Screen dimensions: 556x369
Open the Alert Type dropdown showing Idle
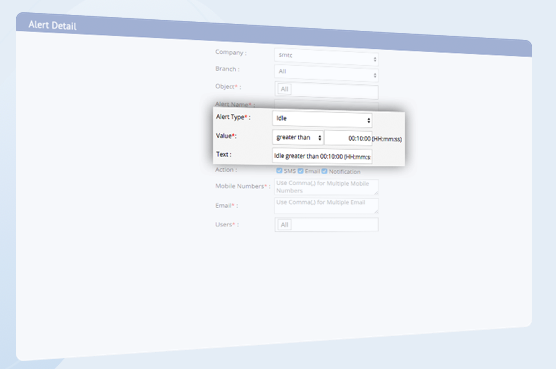tap(322, 119)
